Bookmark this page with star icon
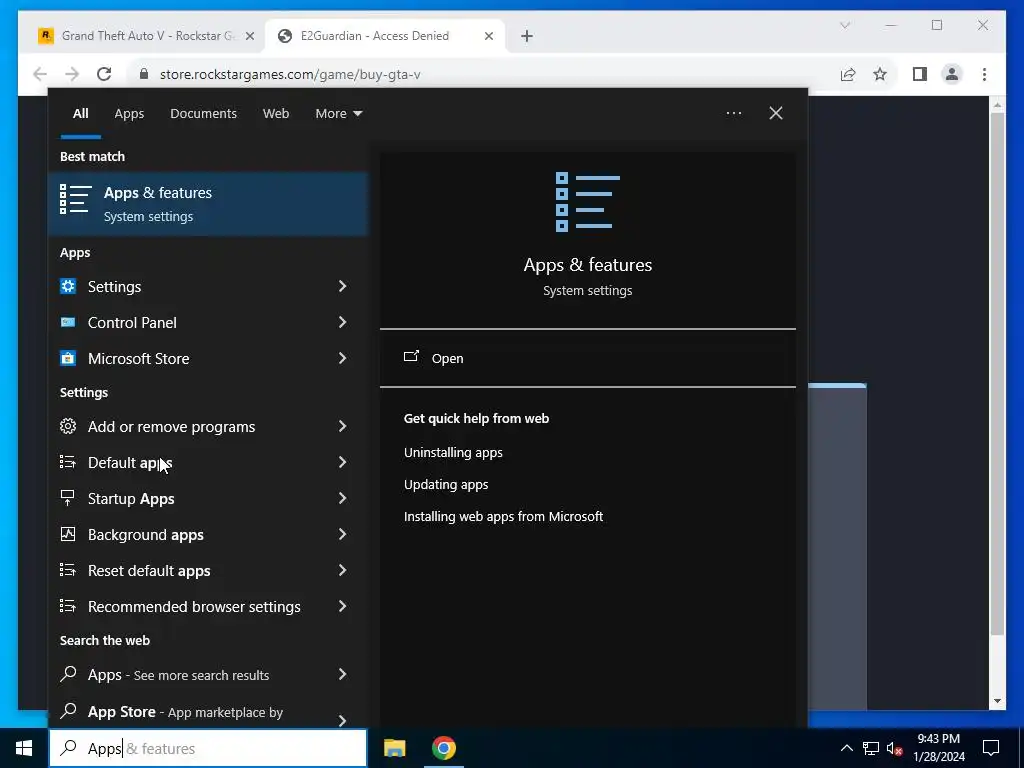The image size is (1024, 768). (x=880, y=74)
